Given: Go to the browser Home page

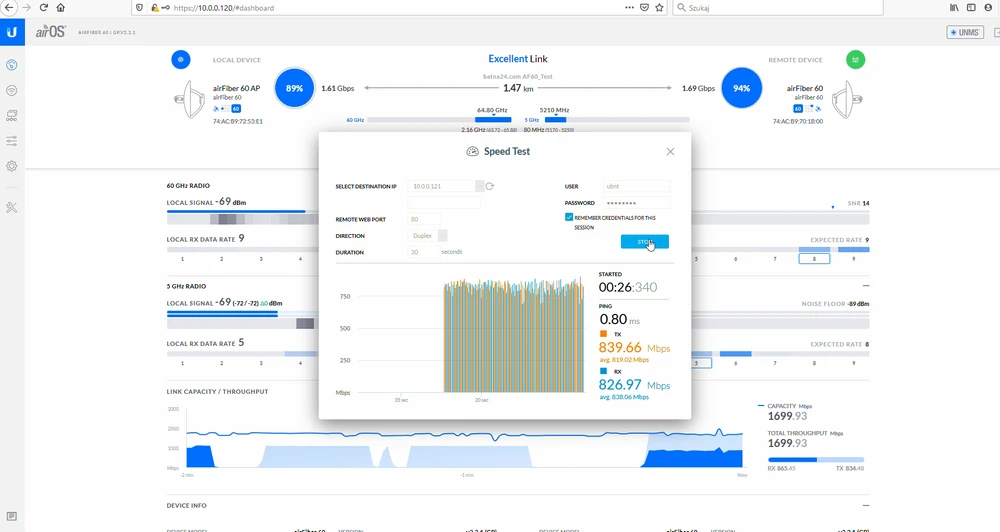Looking at the screenshot, I should coord(61,8).
